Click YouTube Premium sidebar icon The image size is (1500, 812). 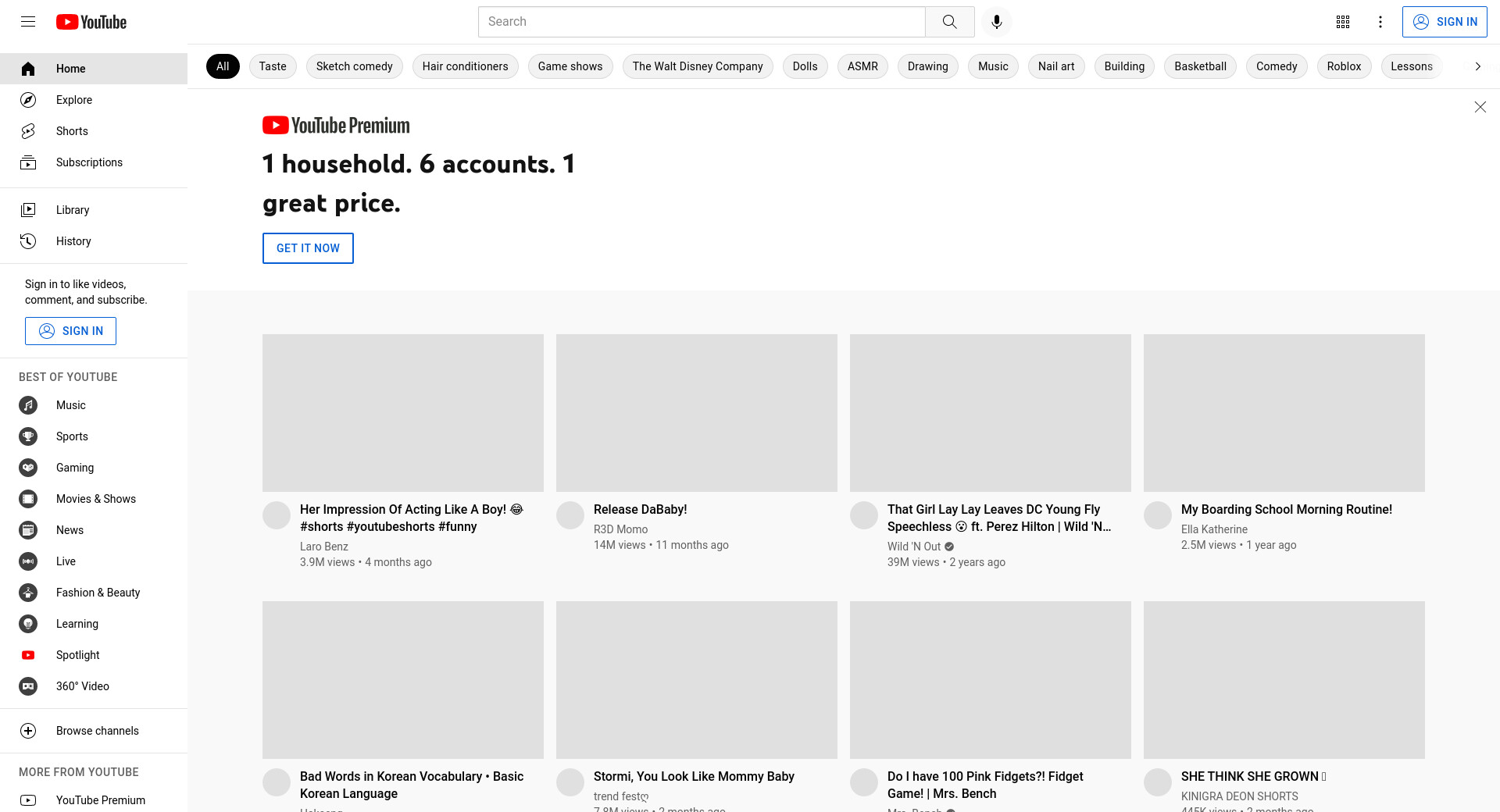pyautogui.click(x=28, y=800)
